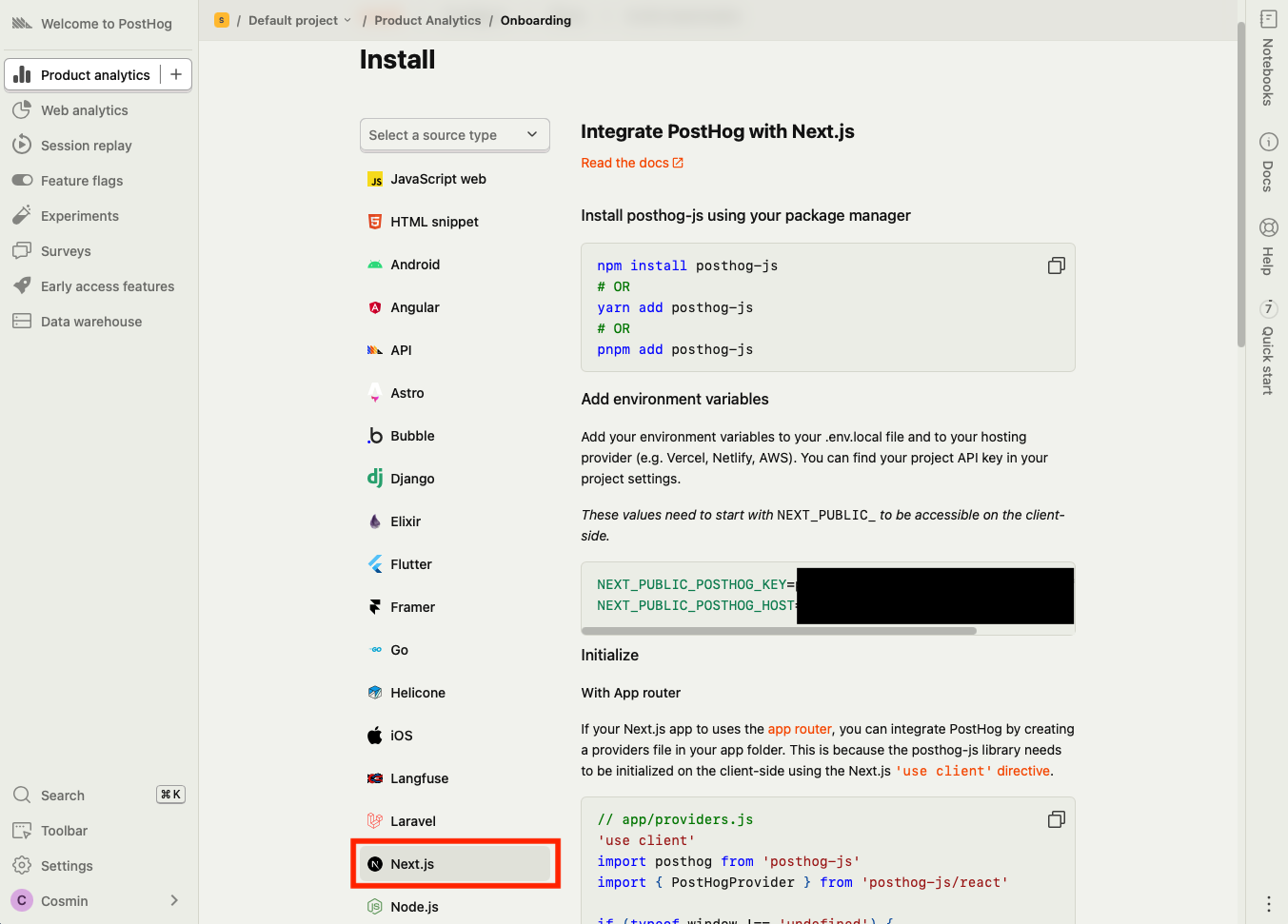Select Astro from source list
The height and width of the screenshot is (924, 1288).
[455, 393]
